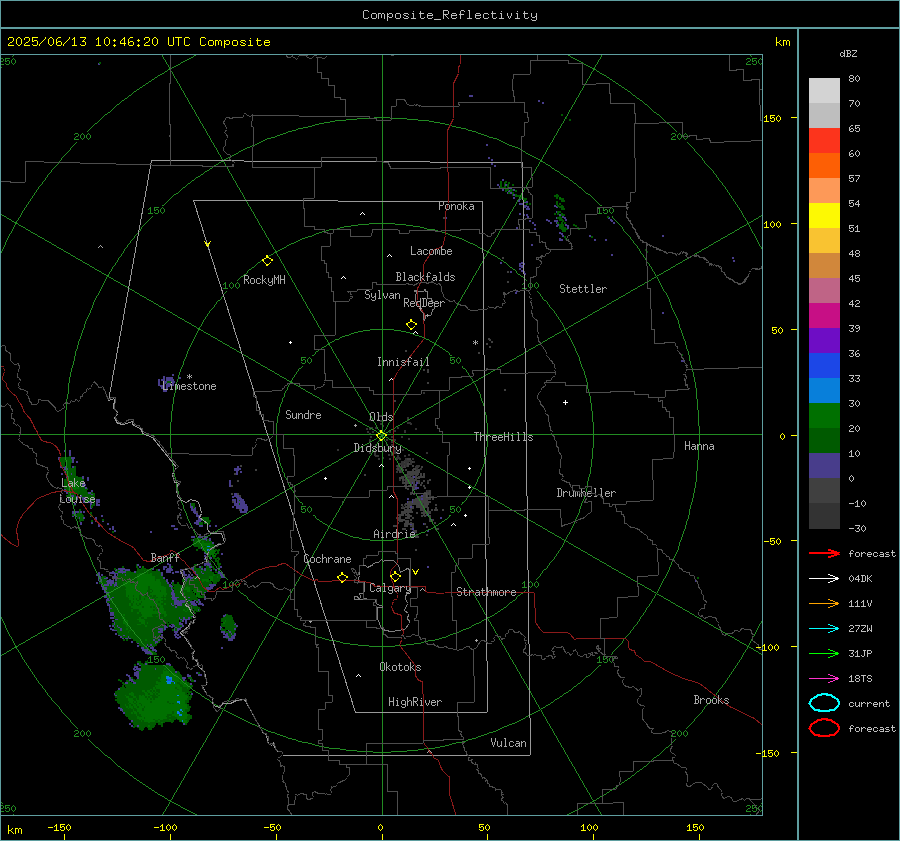
Task: Click the yellow diamond marker near Cochrane
Action: (342, 578)
